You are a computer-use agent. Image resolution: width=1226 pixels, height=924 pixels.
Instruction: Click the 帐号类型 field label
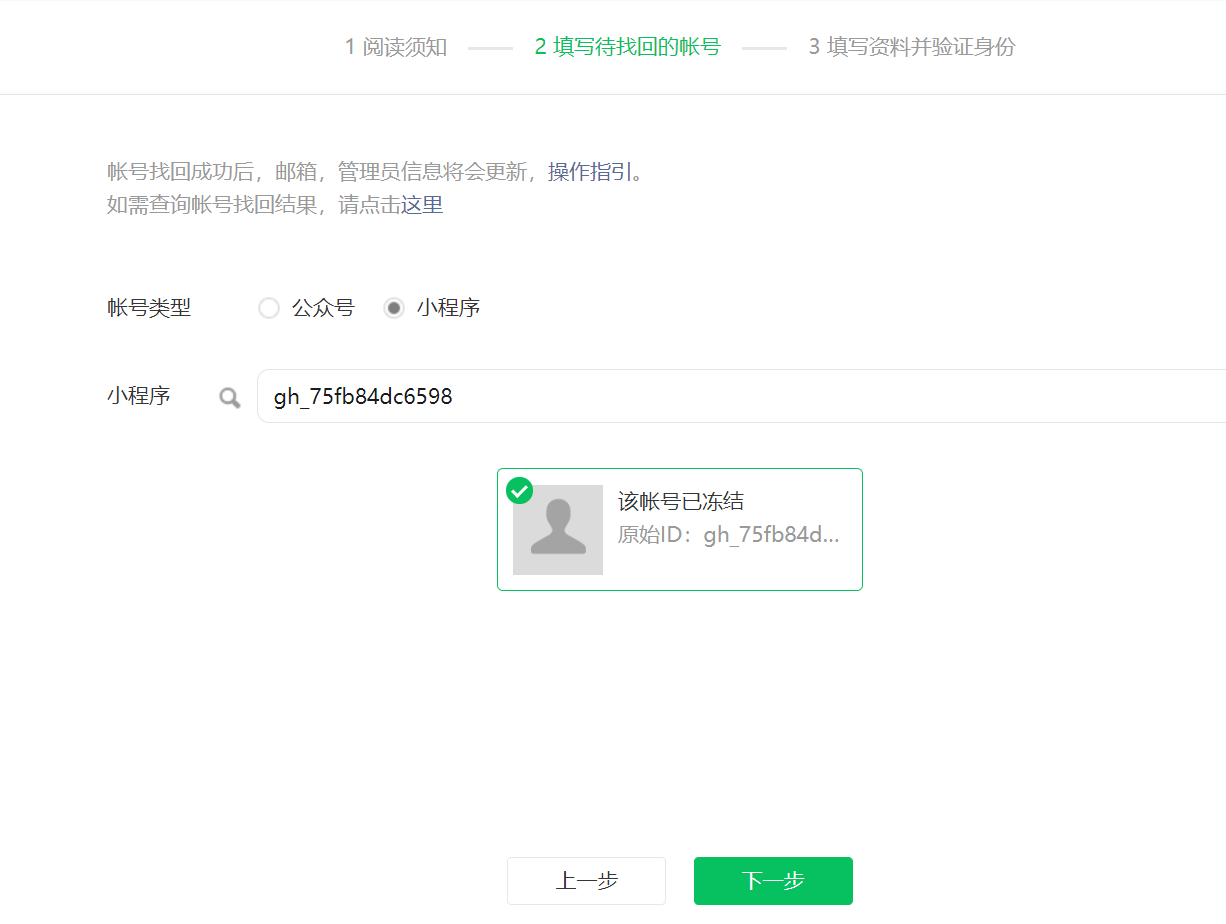(x=148, y=308)
